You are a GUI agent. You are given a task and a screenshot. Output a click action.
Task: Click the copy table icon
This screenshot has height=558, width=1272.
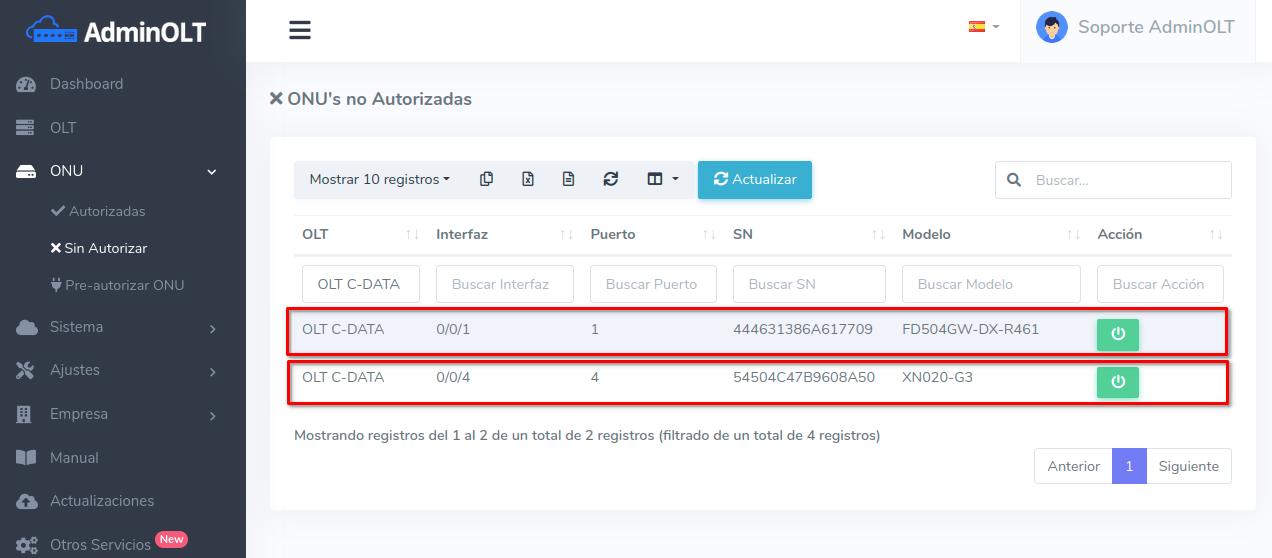tap(486, 179)
